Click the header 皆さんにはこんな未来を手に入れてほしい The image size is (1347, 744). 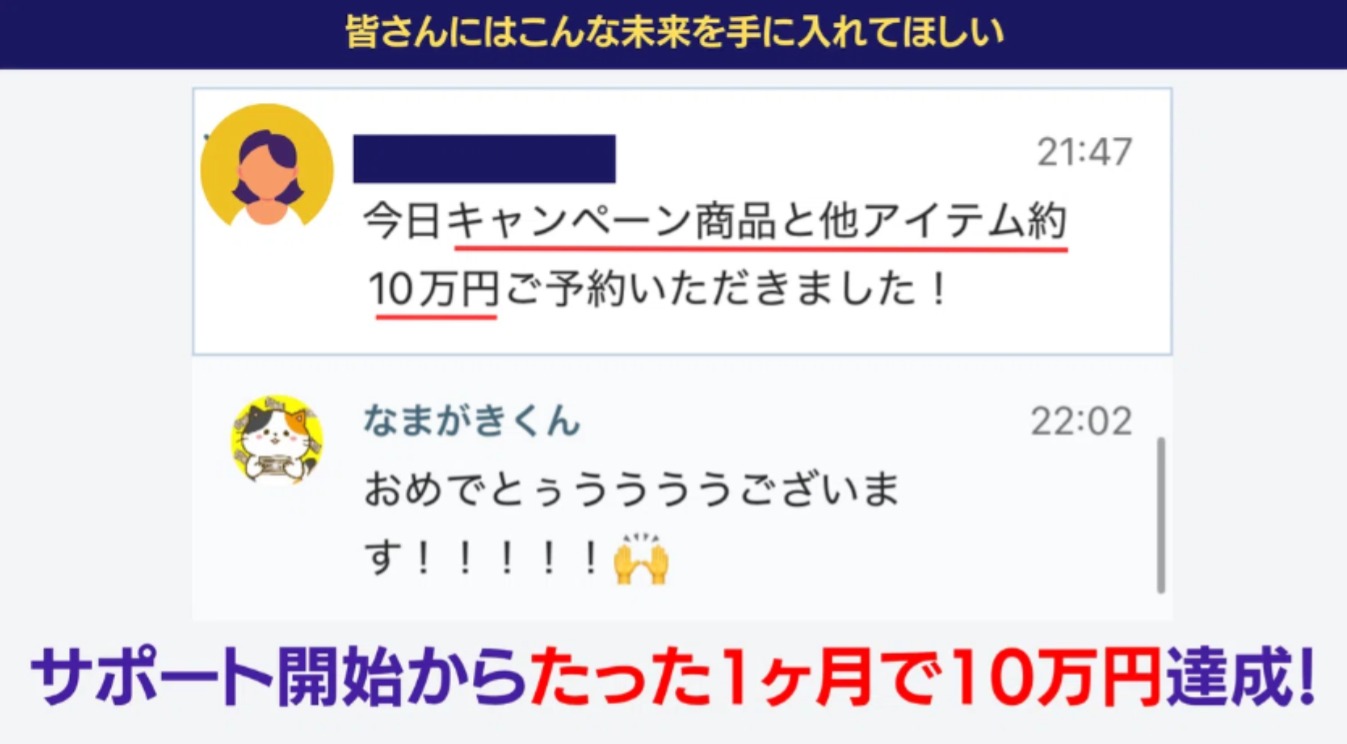(674, 32)
